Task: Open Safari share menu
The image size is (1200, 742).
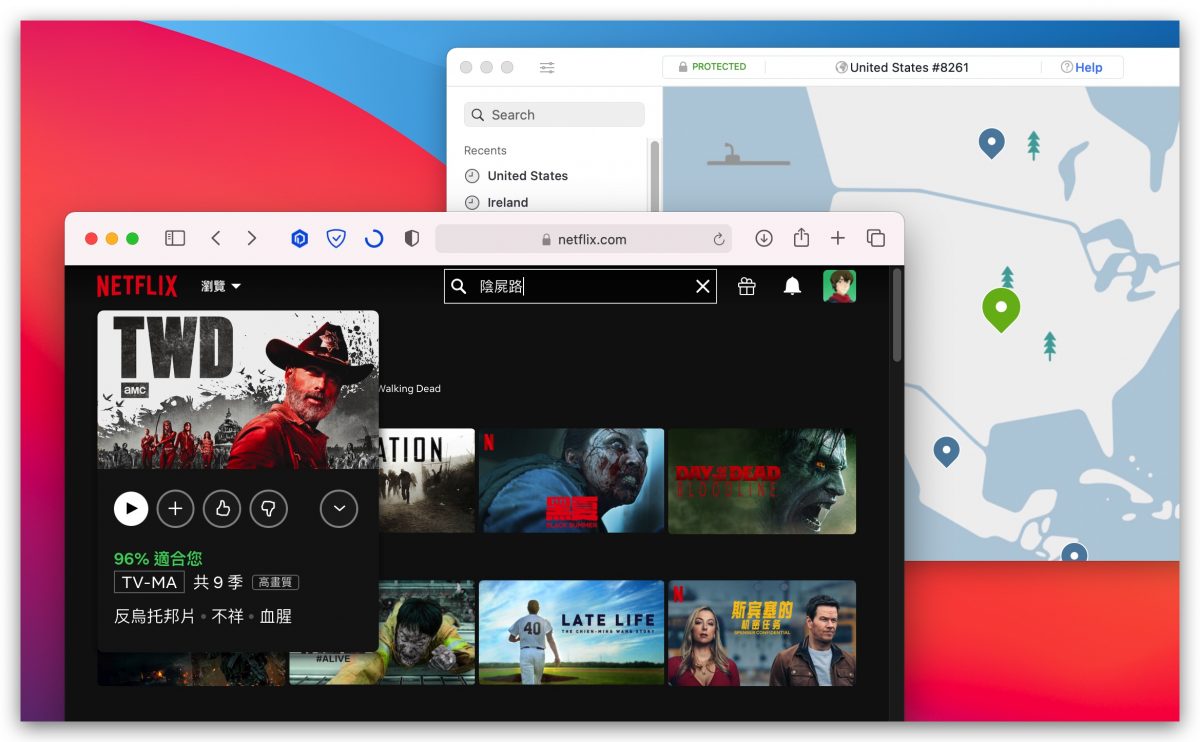Action: [801, 237]
